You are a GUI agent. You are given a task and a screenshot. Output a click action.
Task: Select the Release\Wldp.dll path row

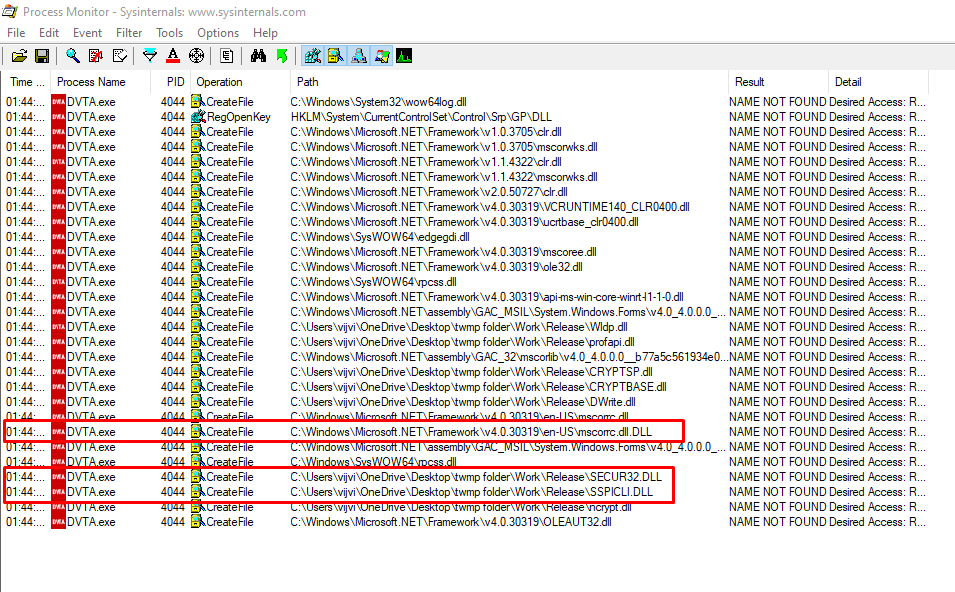click(459, 327)
